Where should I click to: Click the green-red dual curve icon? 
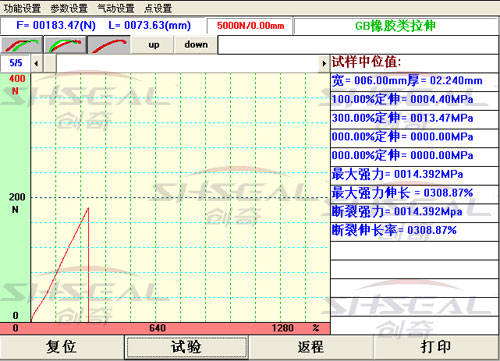[22, 45]
